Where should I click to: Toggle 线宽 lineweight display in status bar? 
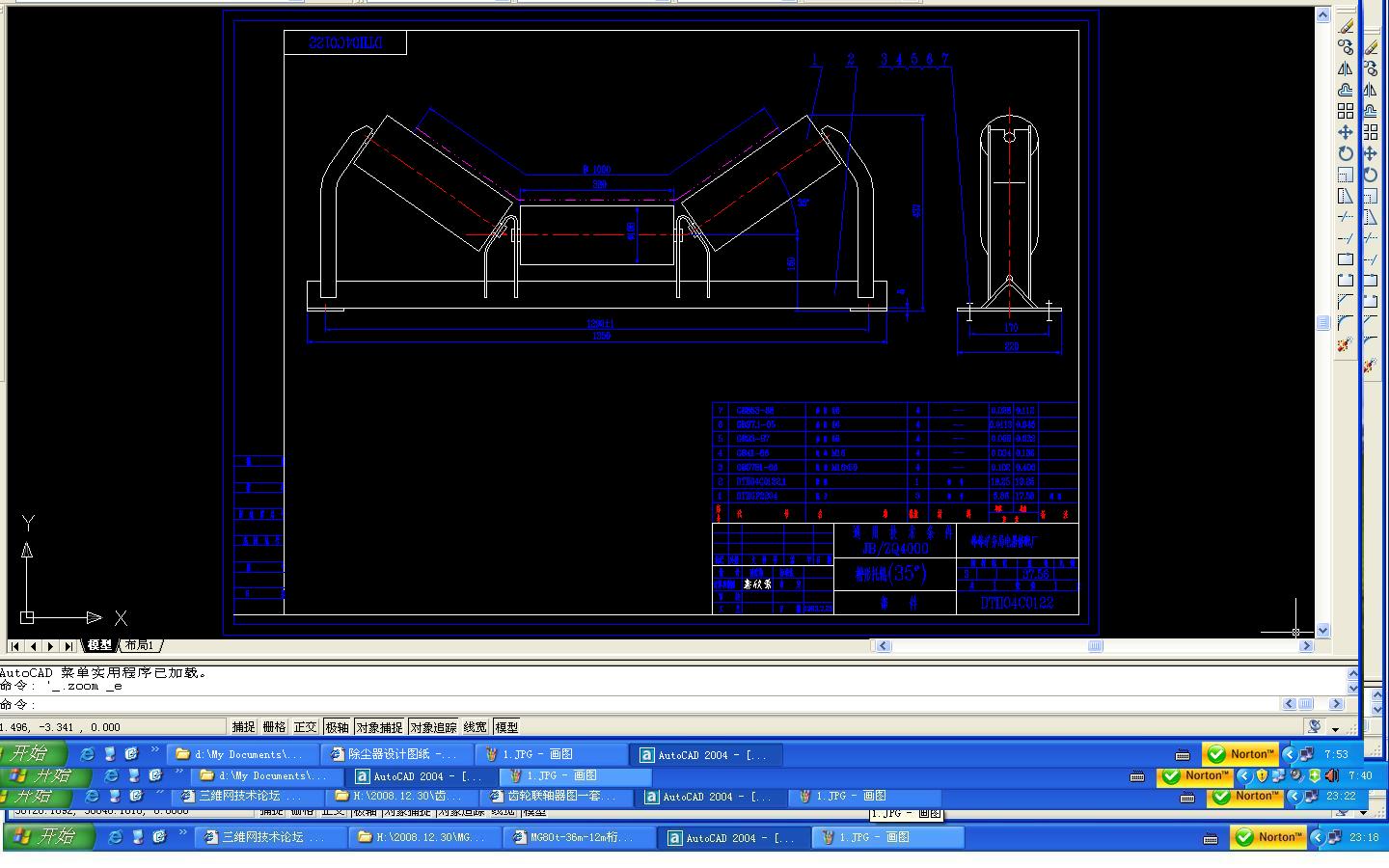tap(476, 727)
